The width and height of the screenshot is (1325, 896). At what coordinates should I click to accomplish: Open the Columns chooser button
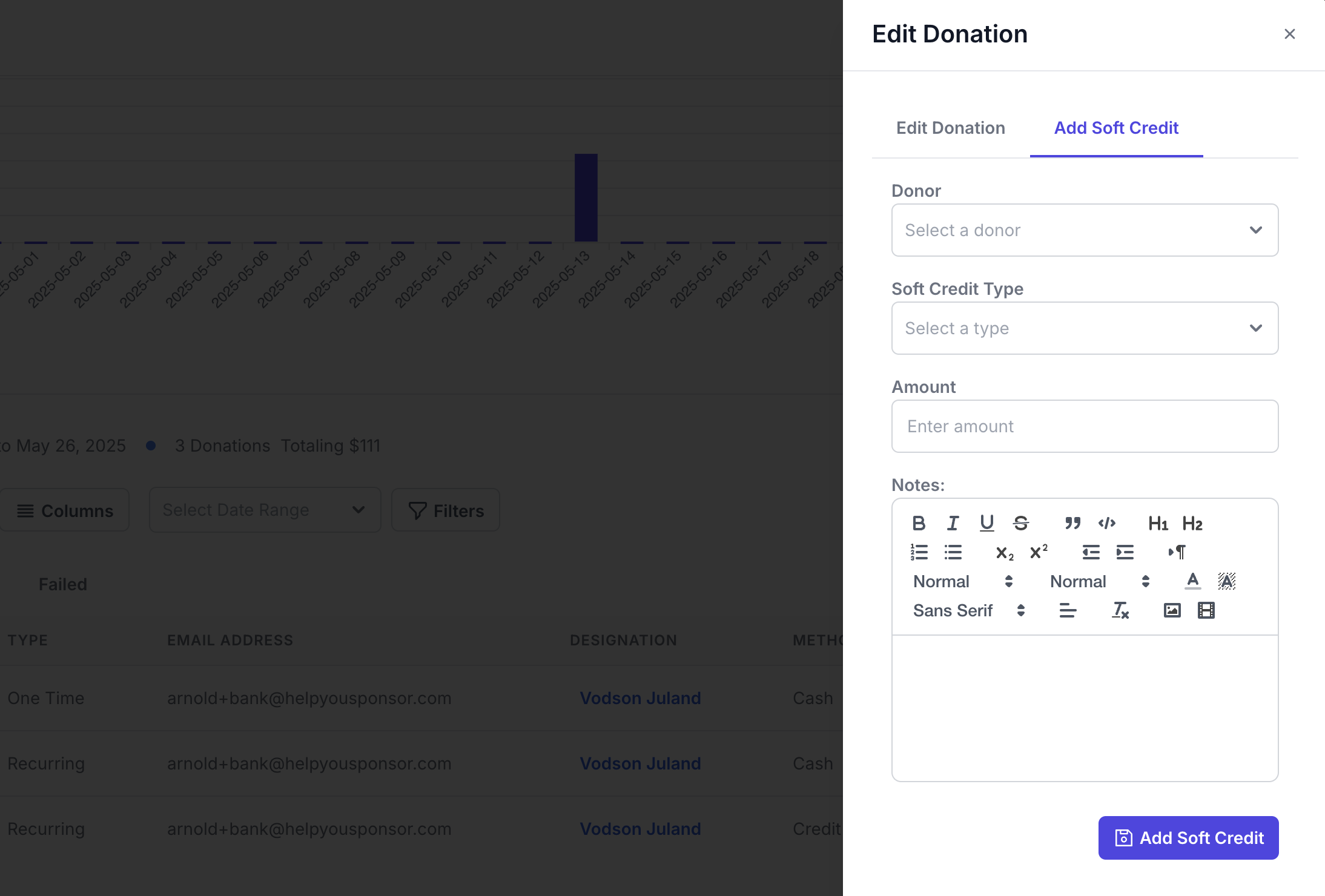pyautogui.click(x=64, y=510)
